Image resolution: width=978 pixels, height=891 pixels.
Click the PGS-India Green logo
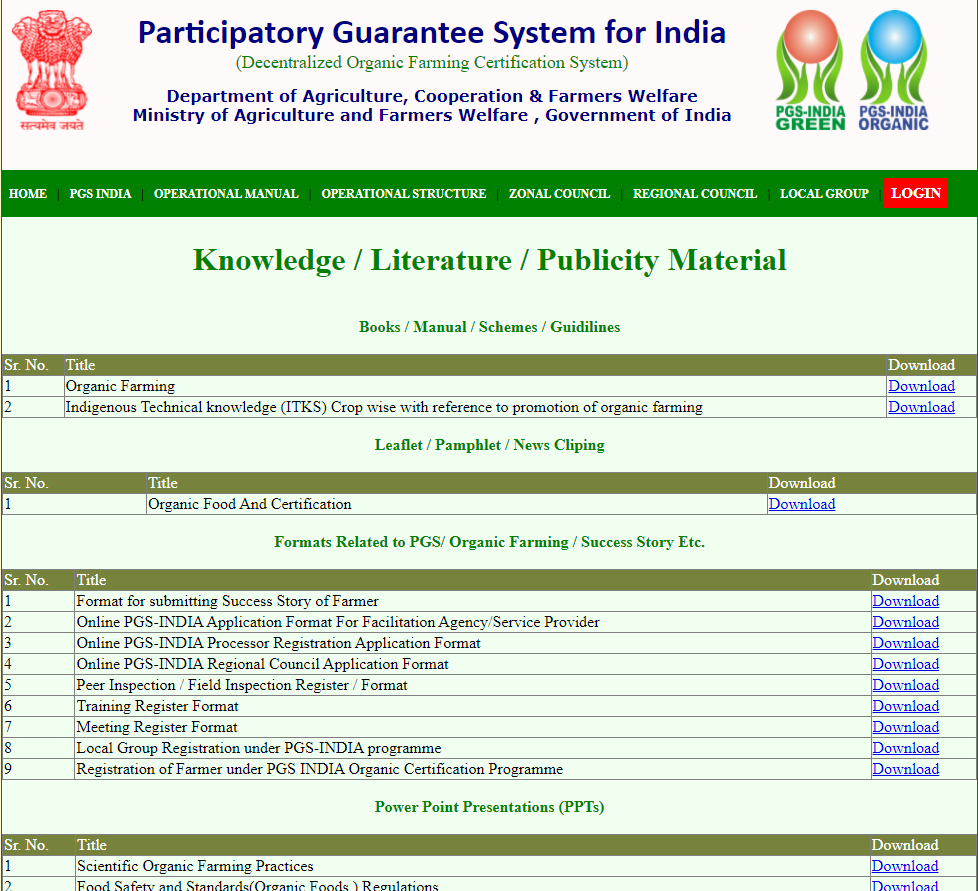(x=810, y=70)
